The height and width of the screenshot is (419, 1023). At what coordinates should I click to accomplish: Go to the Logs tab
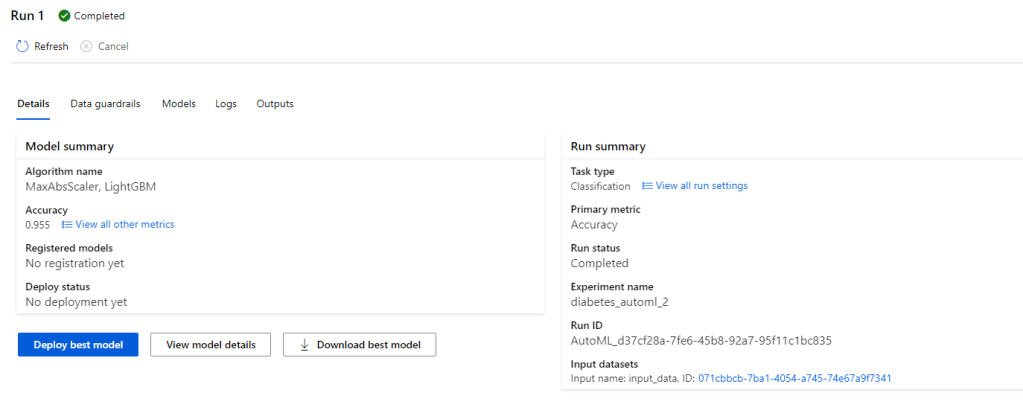click(x=226, y=104)
